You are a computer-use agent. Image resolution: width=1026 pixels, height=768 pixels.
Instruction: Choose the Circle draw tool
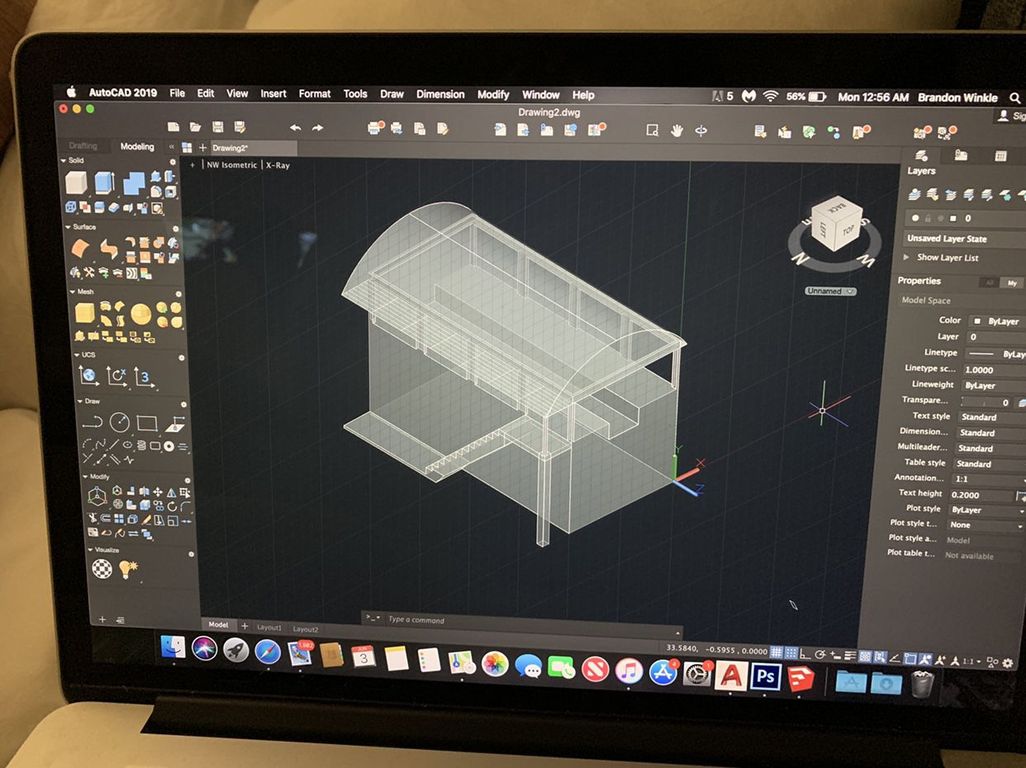[x=119, y=422]
